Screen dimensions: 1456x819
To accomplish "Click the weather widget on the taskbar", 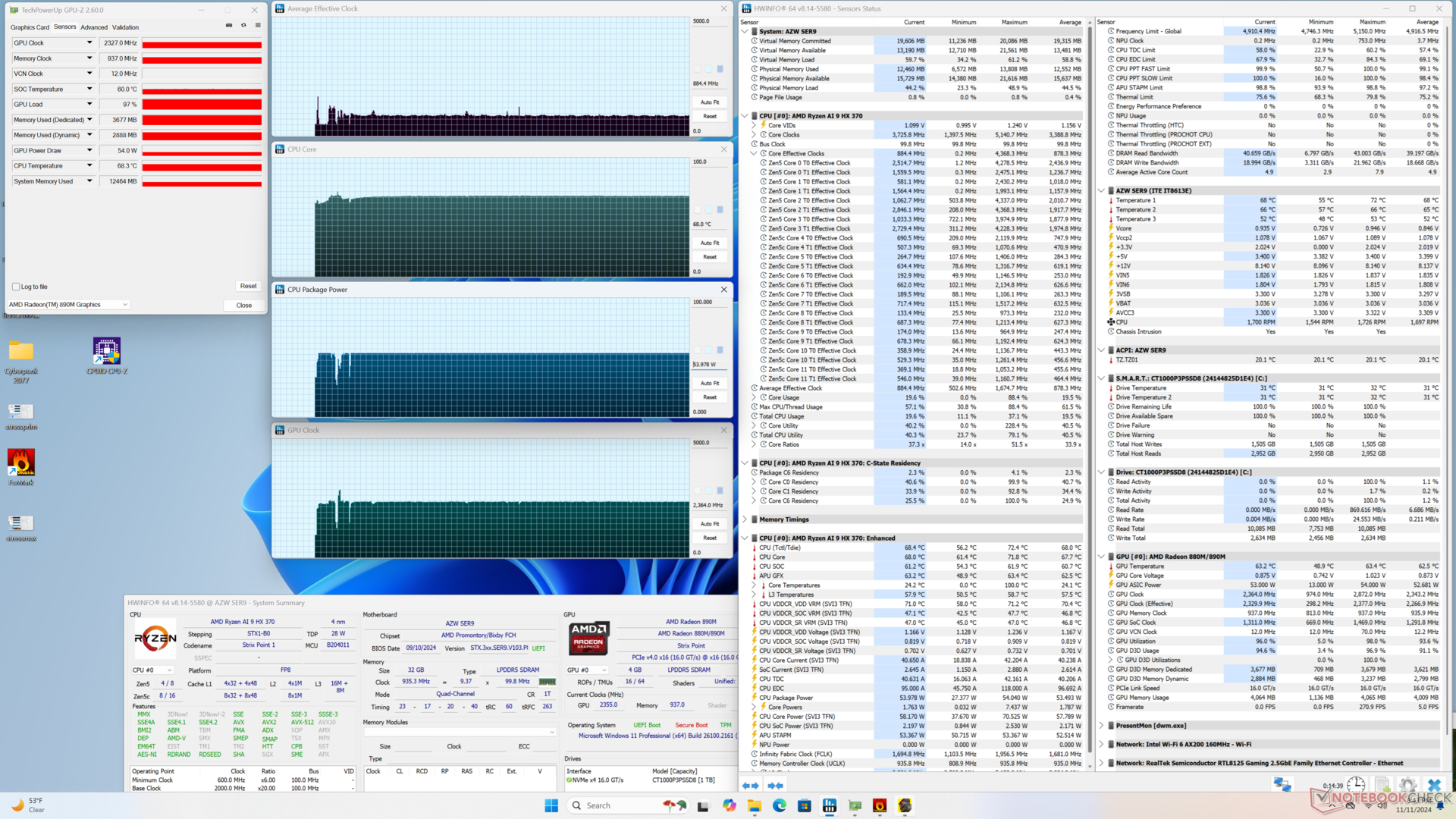I will pyautogui.click(x=27, y=805).
